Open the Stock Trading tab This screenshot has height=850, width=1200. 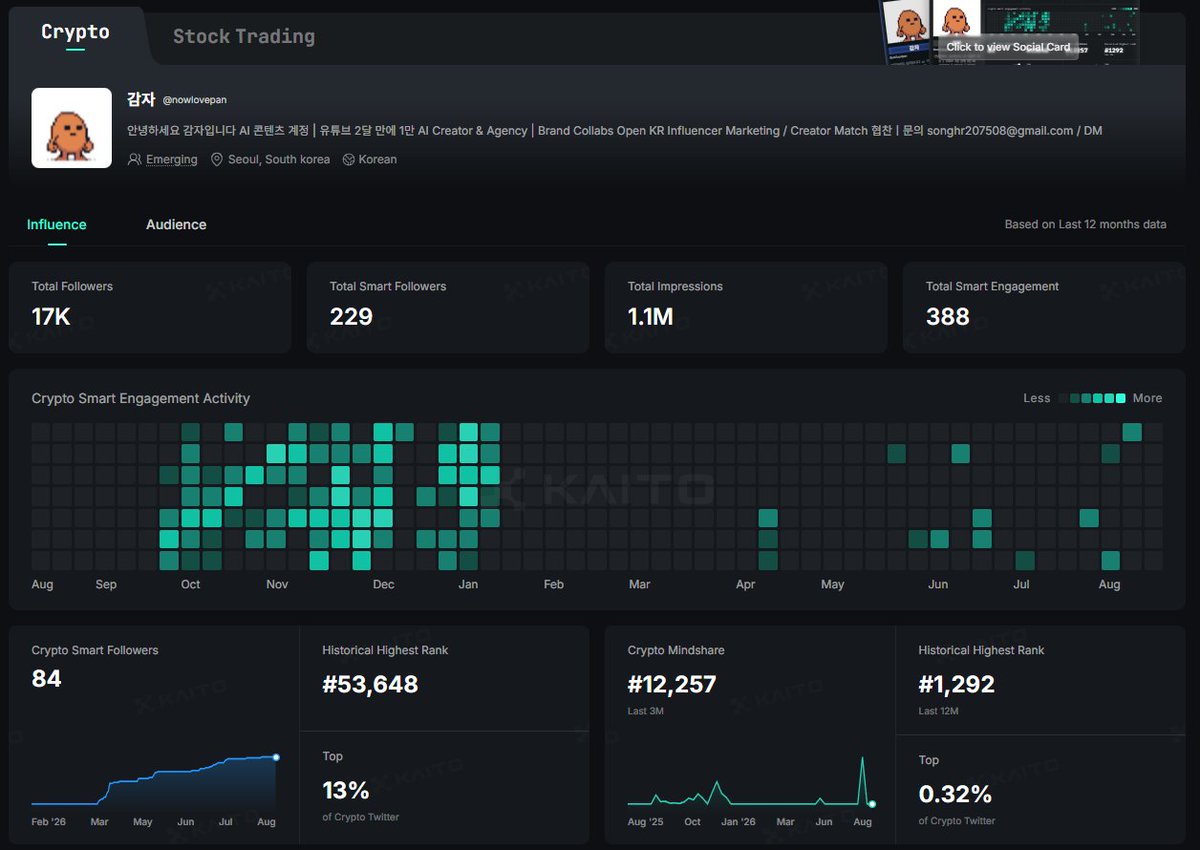click(244, 36)
